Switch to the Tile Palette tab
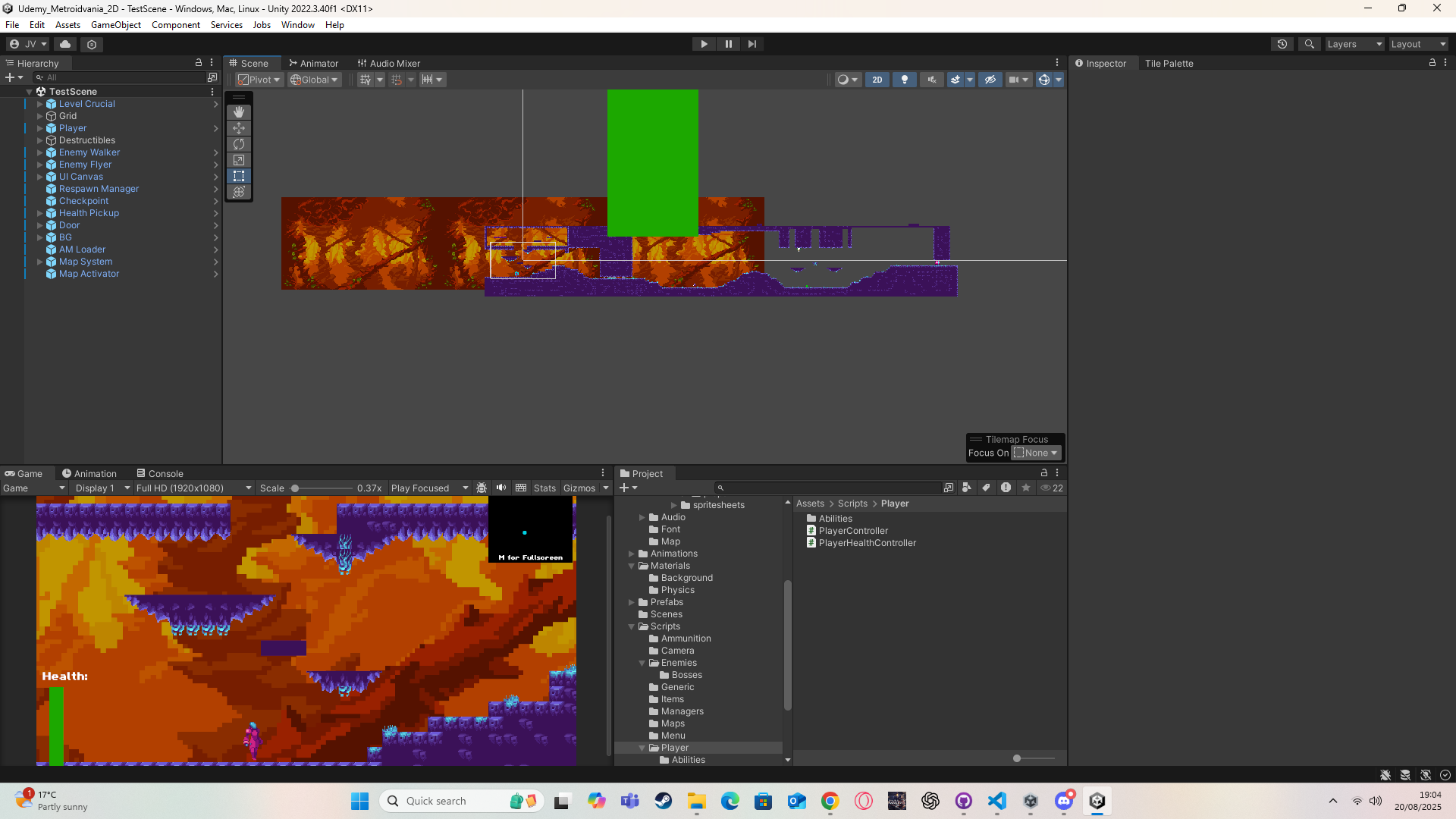 click(1169, 63)
